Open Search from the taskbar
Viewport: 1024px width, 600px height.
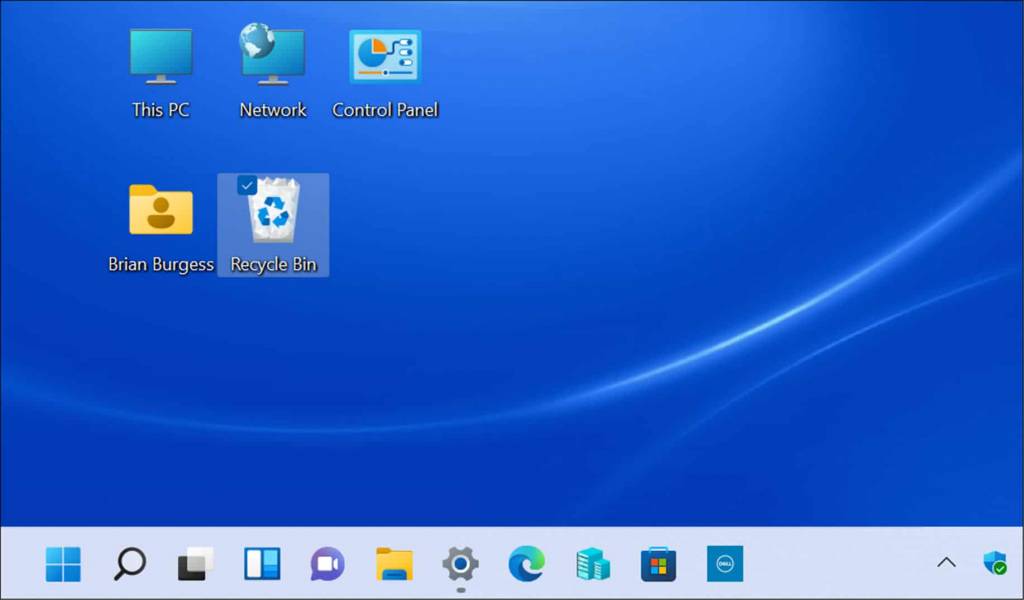pyautogui.click(x=130, y=563)
